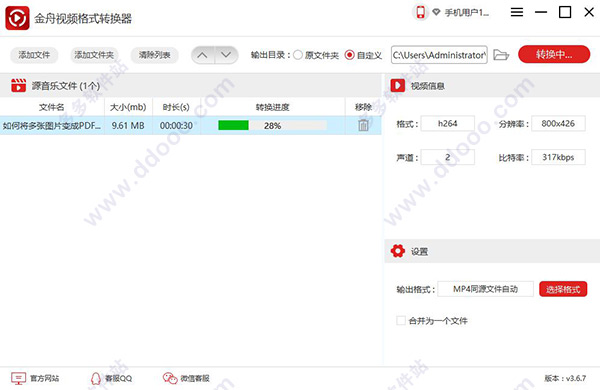The height and width of the screenshot is (390, 600).
Task: Open folder browse icon for output directory
Action: click(501, 55)
